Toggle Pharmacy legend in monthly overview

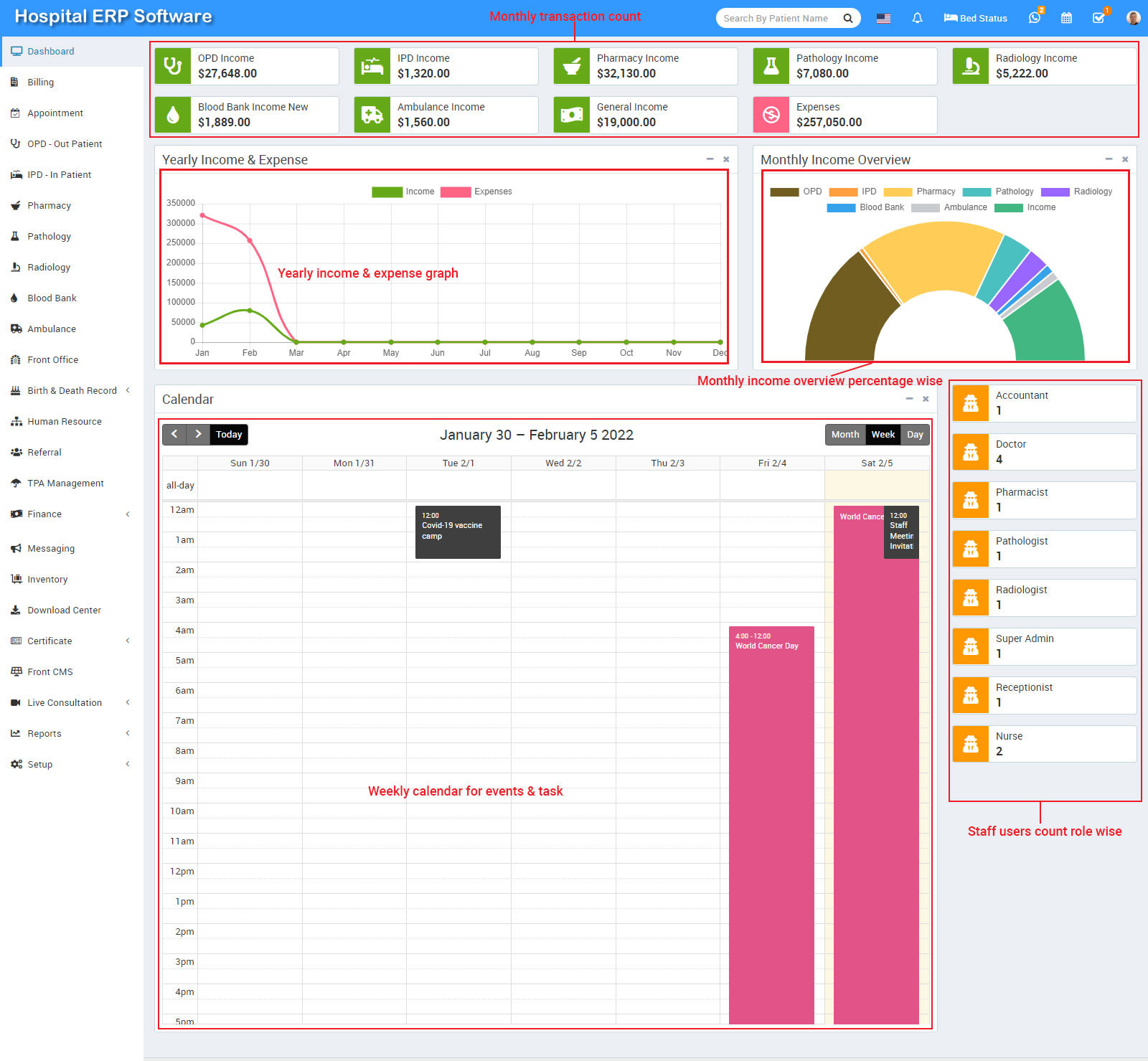click(x=919, y=192)
